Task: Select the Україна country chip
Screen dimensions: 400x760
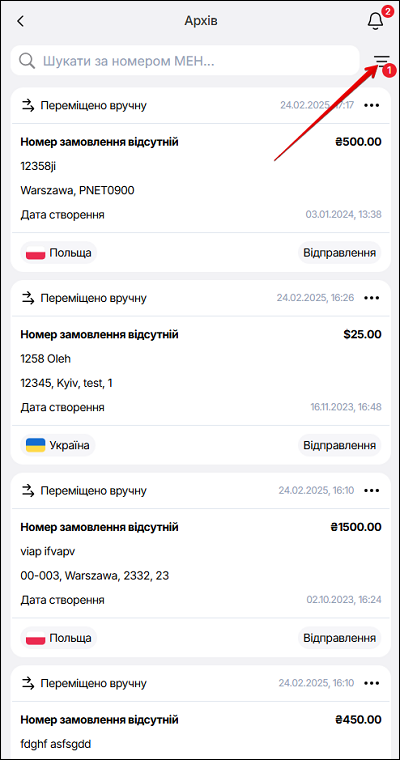Action: tap(58, 445)
